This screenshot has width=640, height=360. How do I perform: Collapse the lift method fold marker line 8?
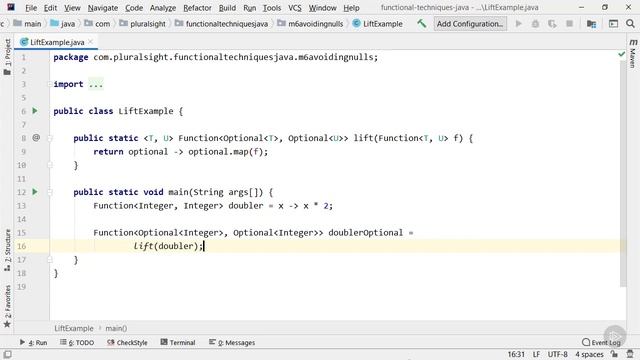pos(50,138)
